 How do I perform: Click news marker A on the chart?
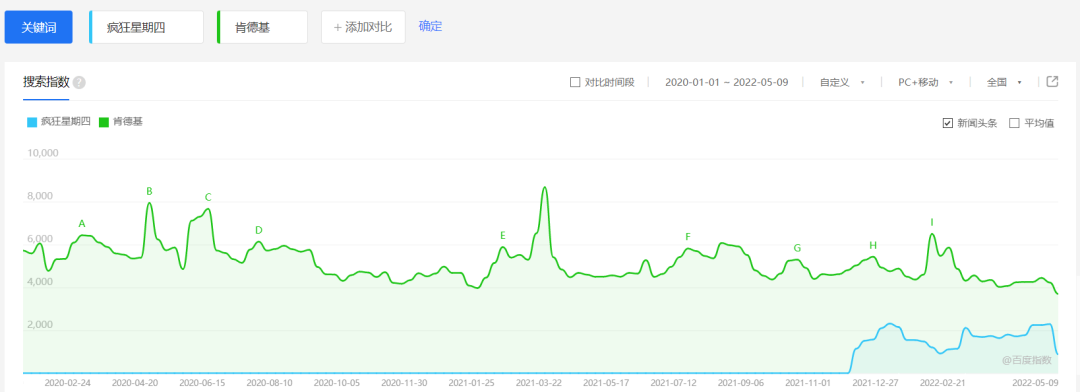point(82,224)
